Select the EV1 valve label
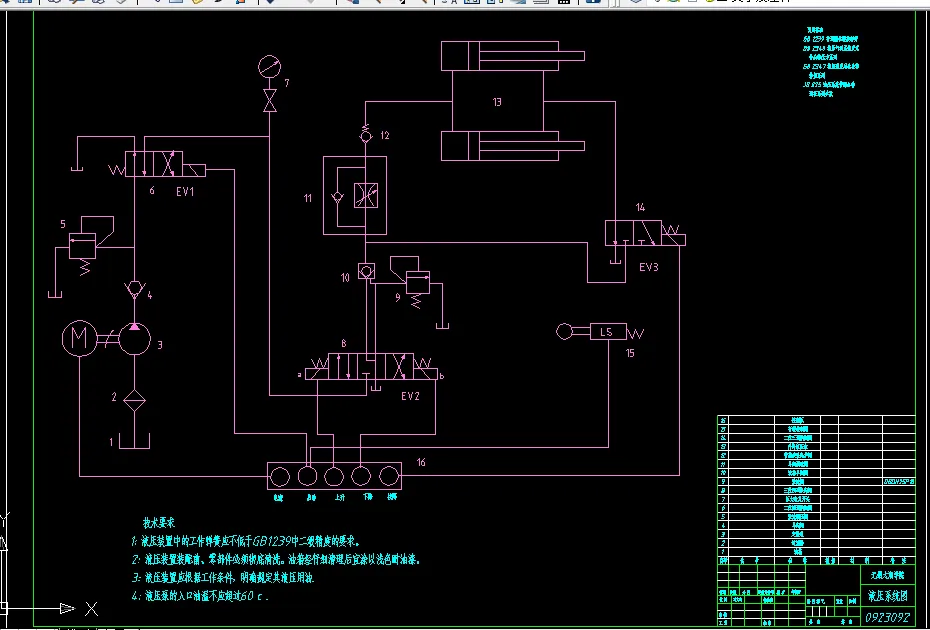 coord(185,192)
